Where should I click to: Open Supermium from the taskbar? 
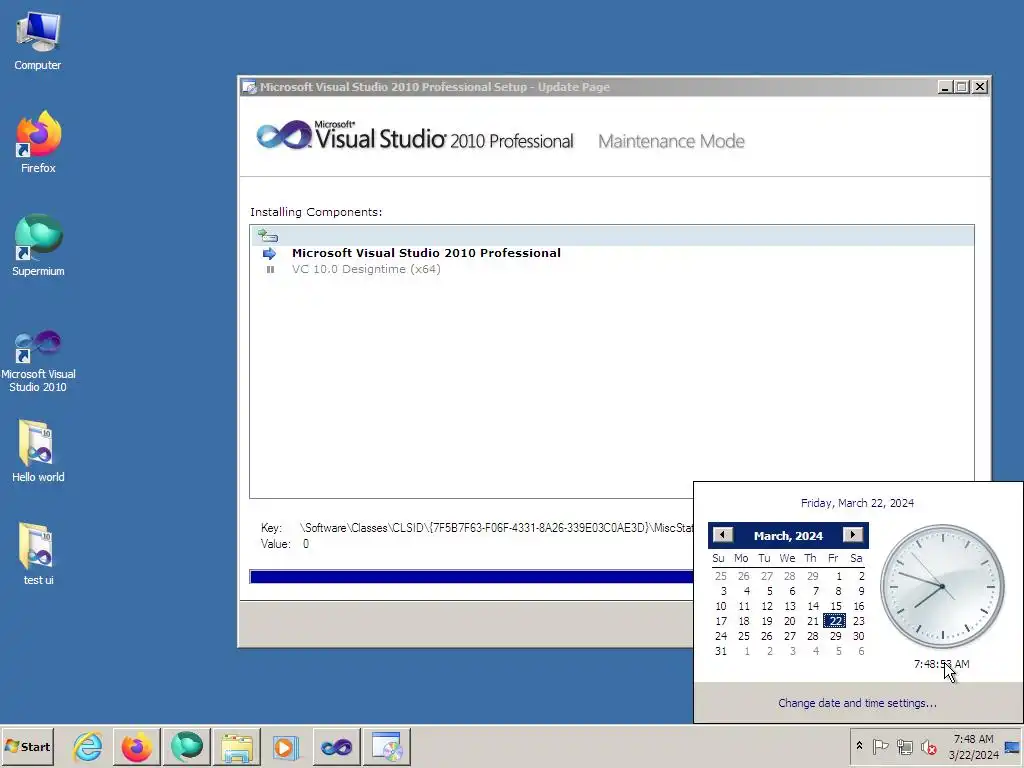[187, 746]
